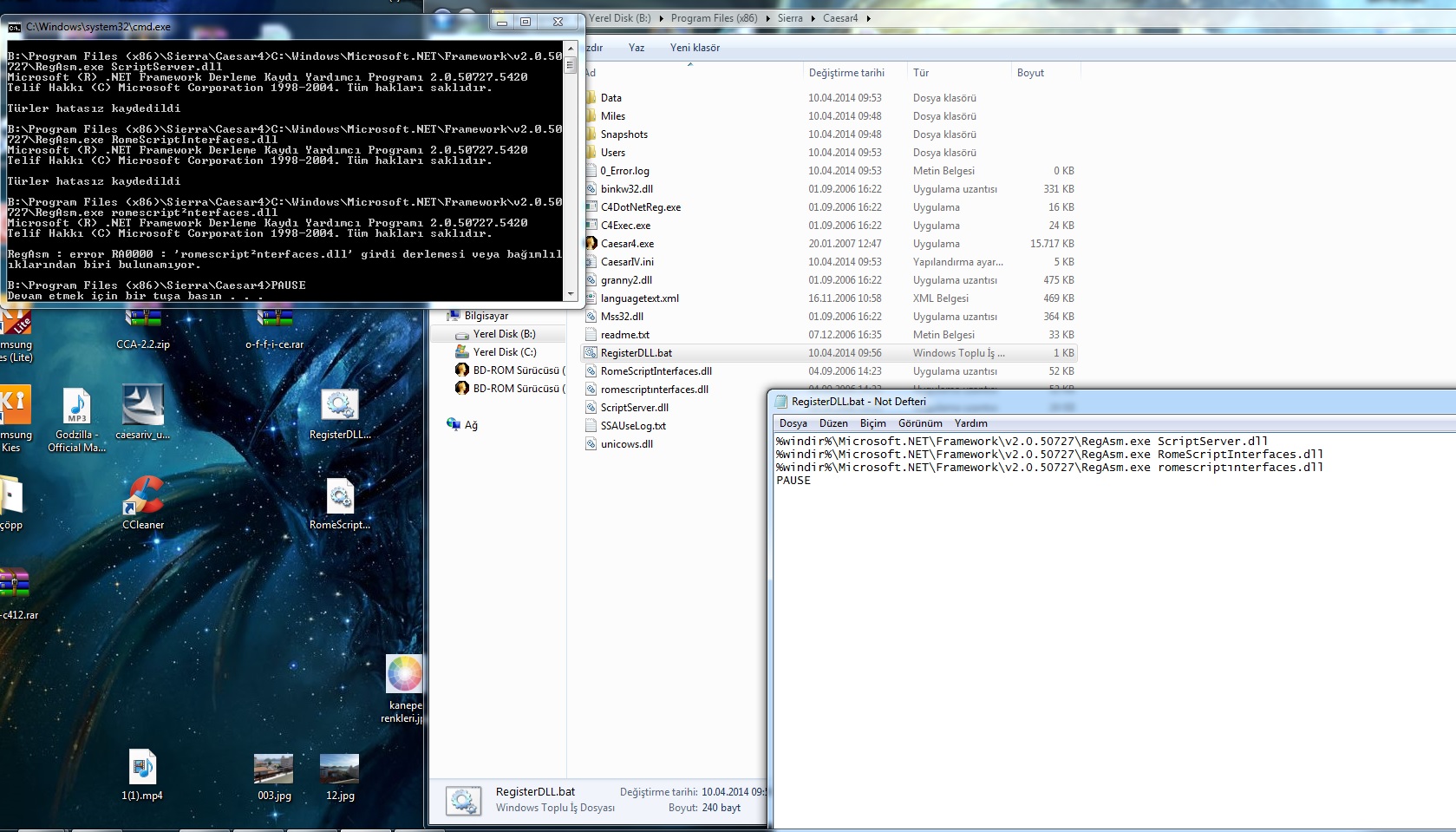Screen dimensions: 1456x832
Task: Open Biçim menu in Notepad
Action: tap(873, 423)
